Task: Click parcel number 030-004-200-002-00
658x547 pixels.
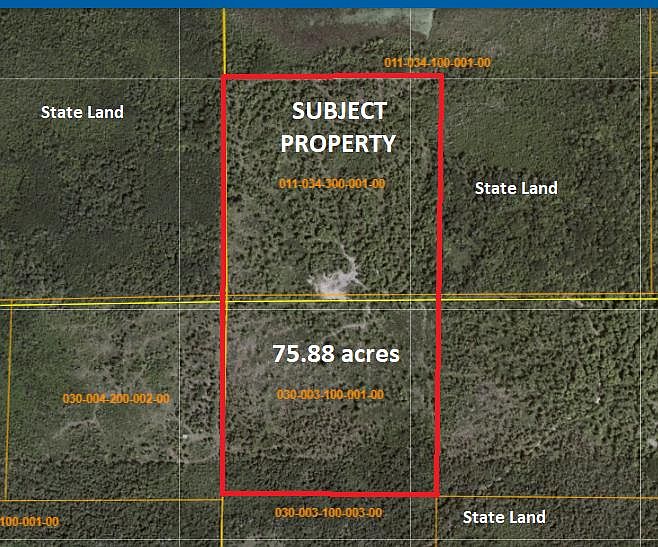Action: click(116, 398)
